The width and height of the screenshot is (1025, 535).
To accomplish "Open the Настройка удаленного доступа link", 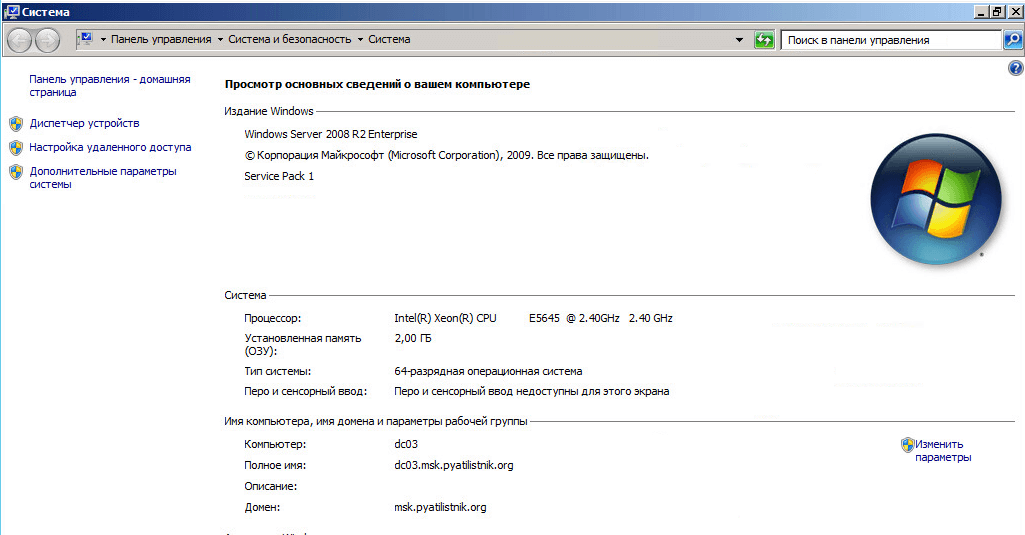I will (110, 147).
